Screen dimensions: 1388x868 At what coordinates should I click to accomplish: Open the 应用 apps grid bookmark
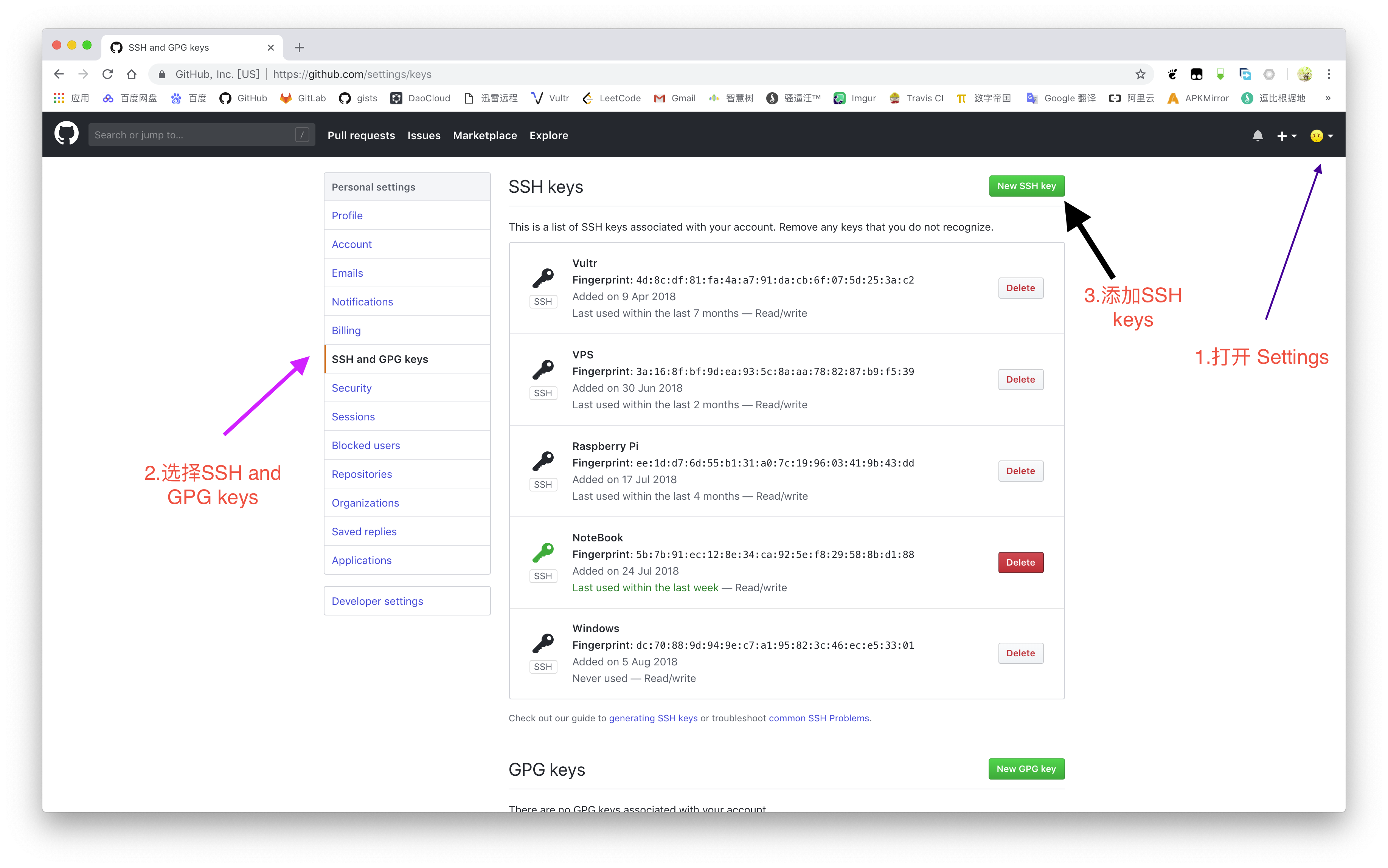[x=71, y=98]
